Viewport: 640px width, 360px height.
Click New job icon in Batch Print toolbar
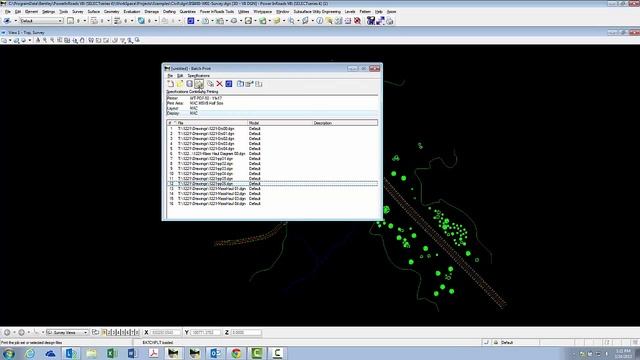click(x=171, y=84)
